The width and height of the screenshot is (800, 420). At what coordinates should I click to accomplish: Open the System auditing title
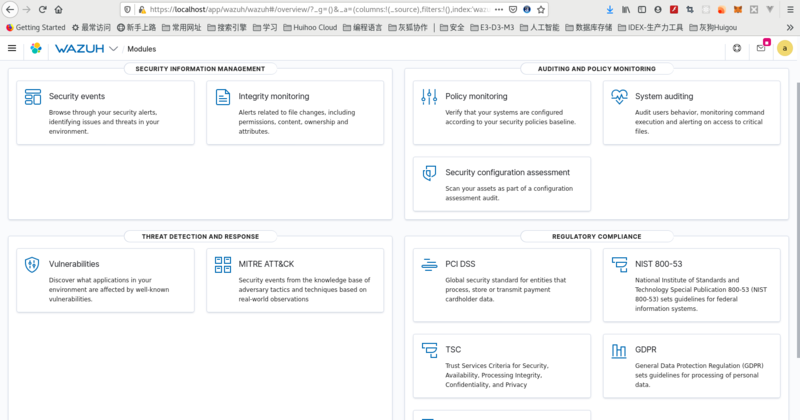point(664,96)
